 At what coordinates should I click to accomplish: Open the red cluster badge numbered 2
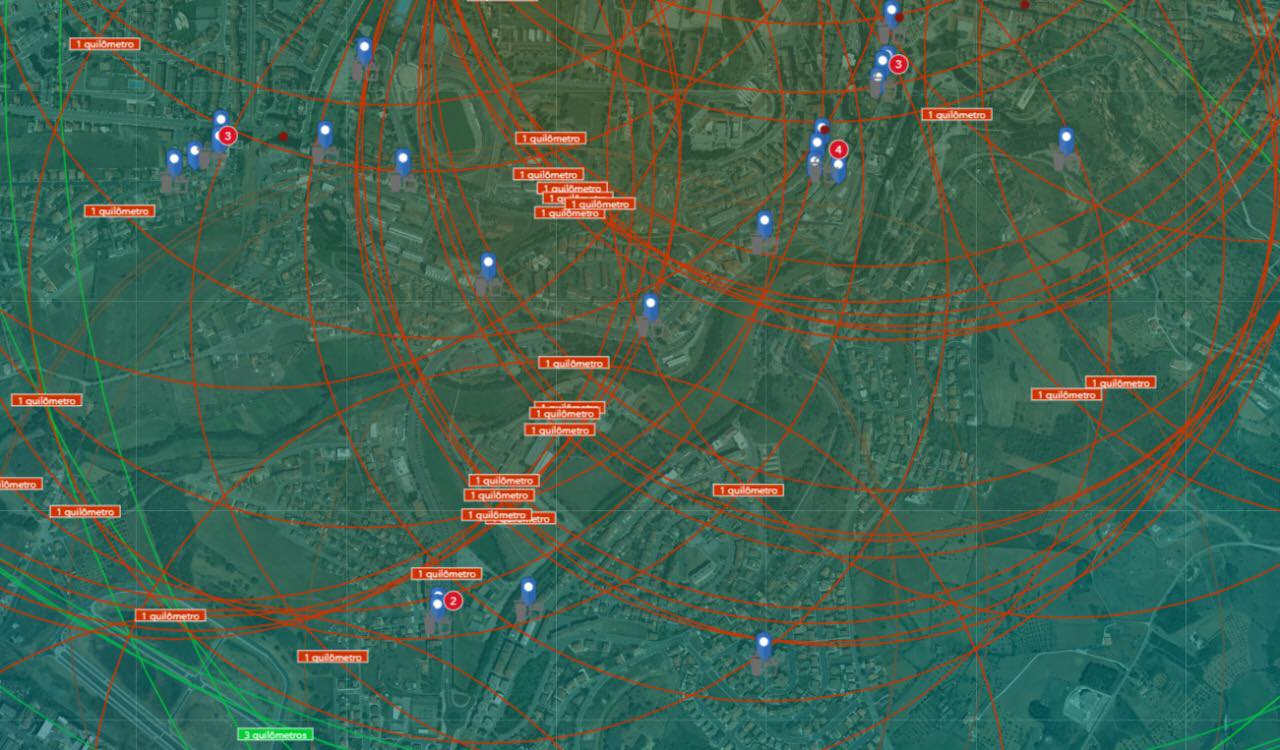pyautogui.click(x=453, y=601)
